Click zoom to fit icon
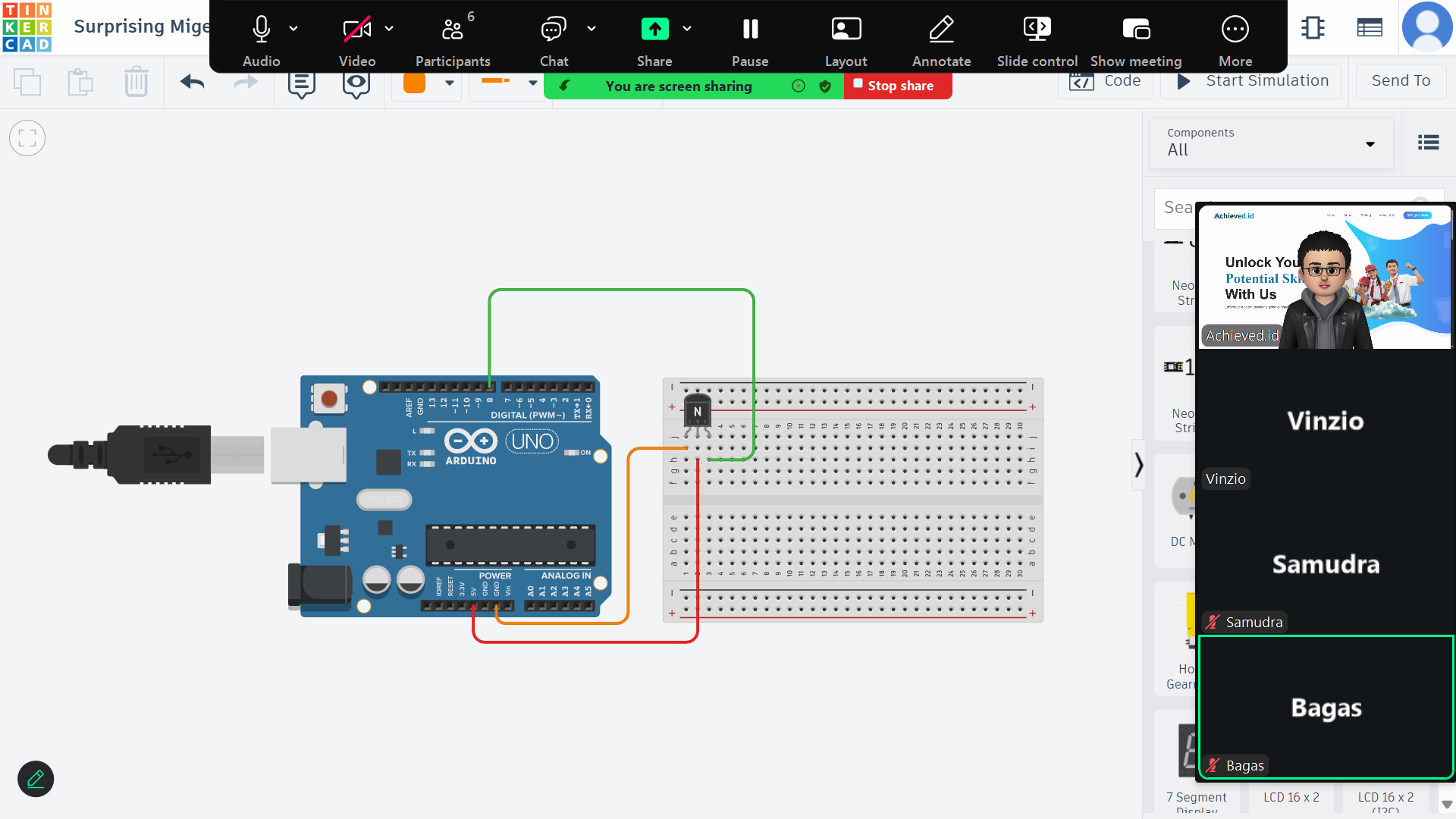The width and height of the screenshot is (1456, 819). click(x=27, y=138)
